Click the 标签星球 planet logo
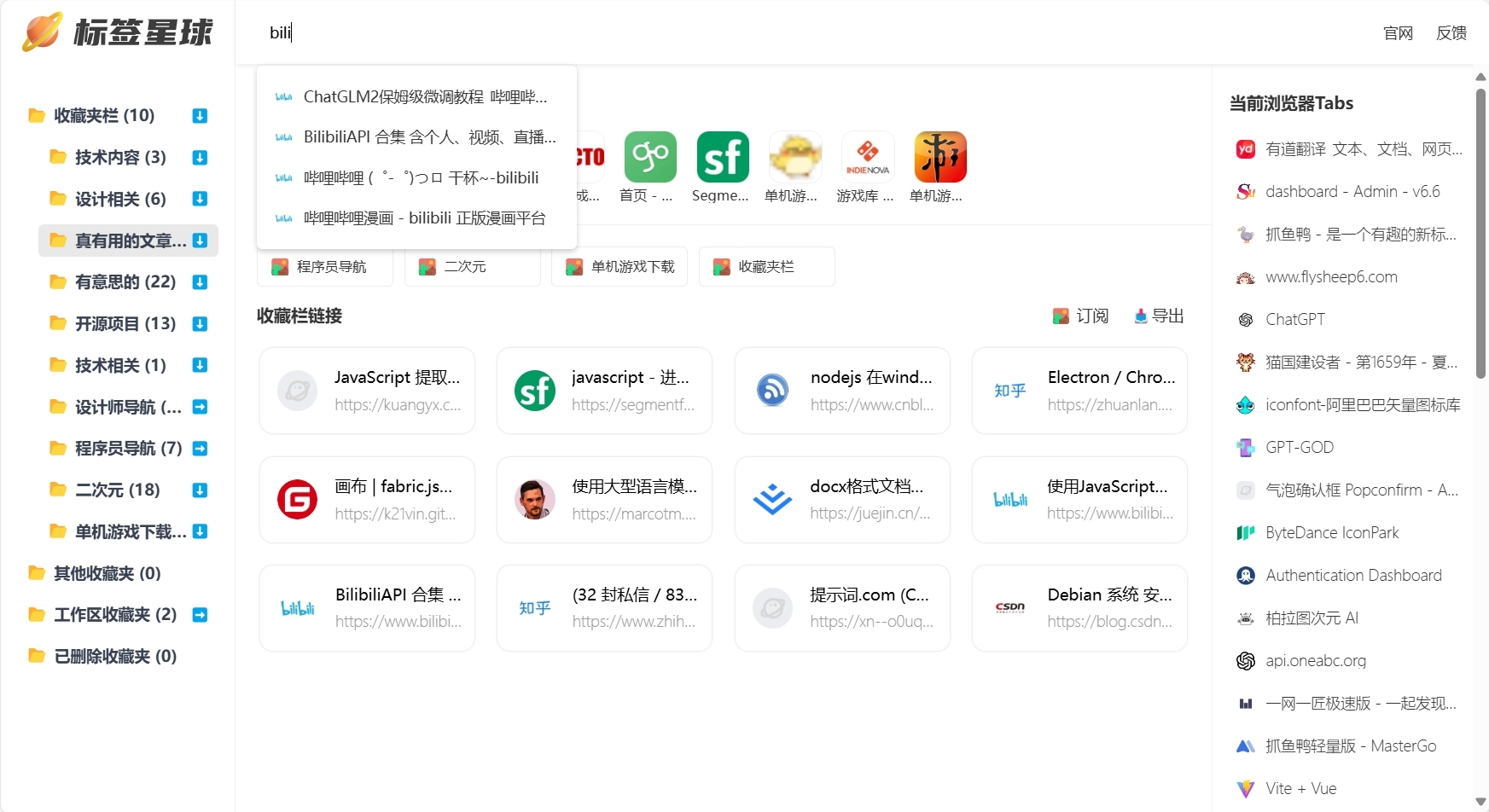 [x=42, y=32]
